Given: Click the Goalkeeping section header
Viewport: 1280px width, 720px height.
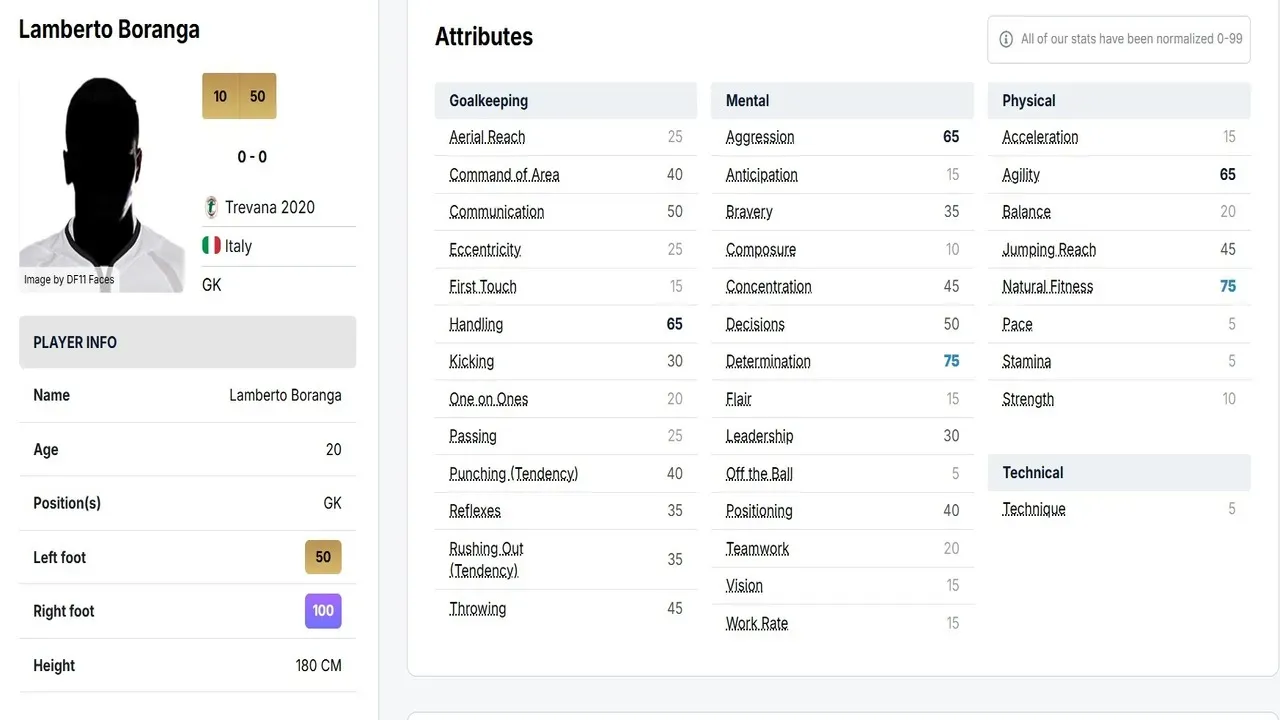Looking at the screenshot, I should (x=566, y=100).
